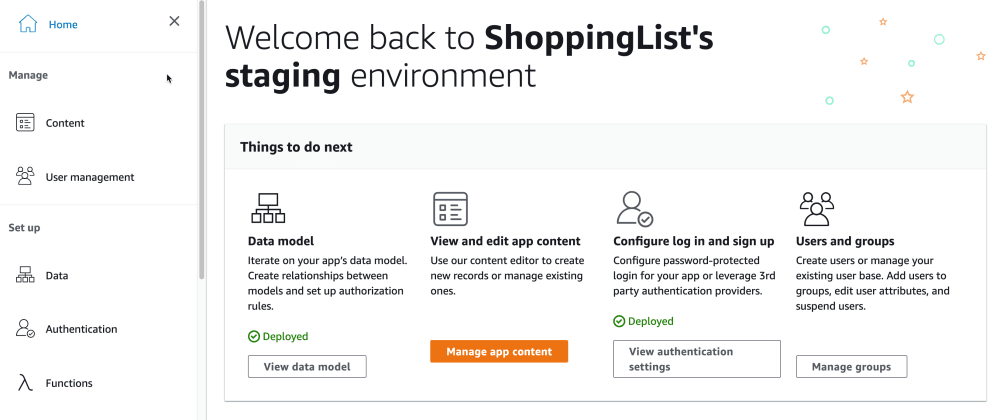The height and width of the screenshot is (420, 1000).
Task: Open Authentication menu entry text
Action: point(82,329)
